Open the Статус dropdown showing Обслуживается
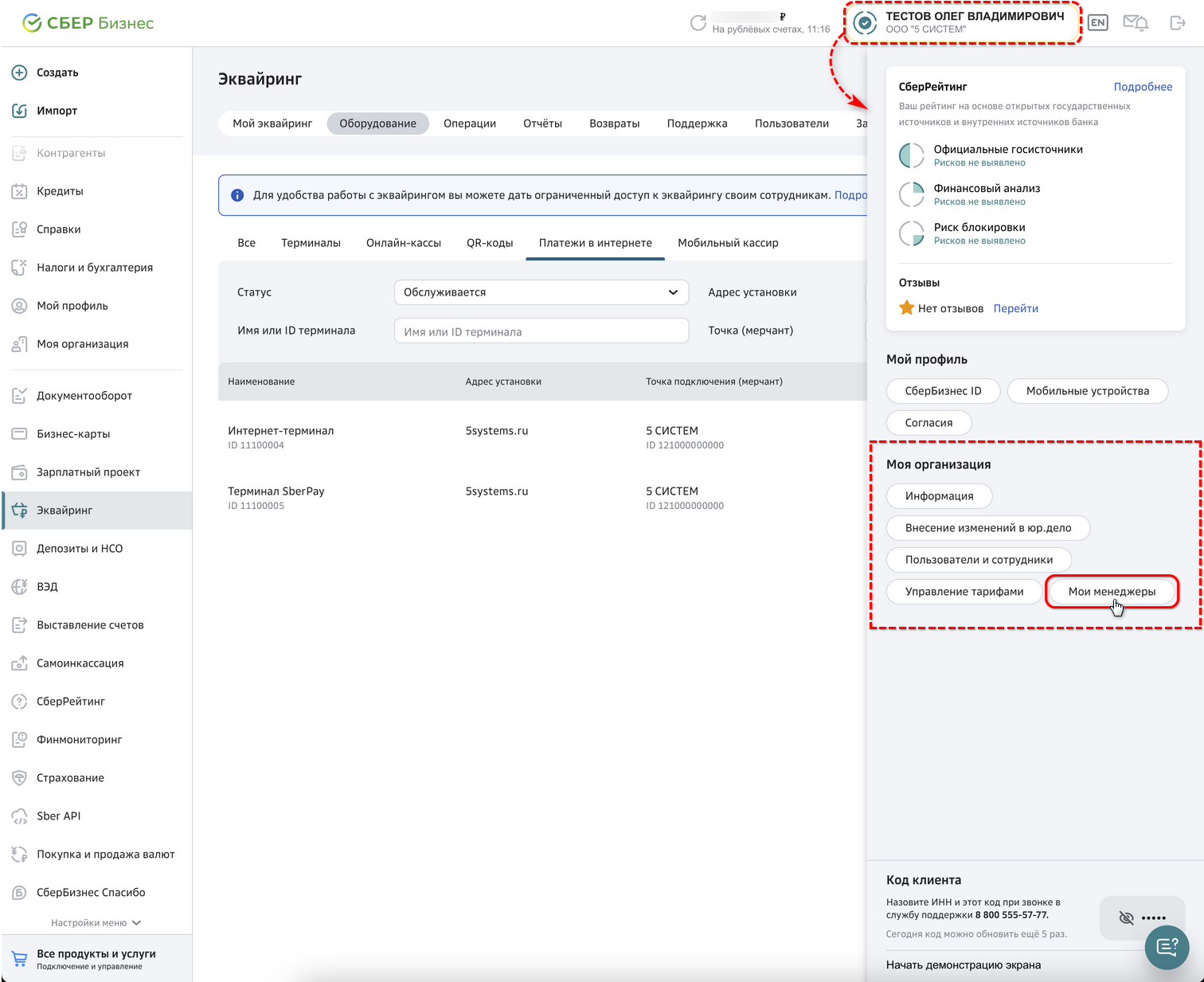This screenshot has width=1204, height=982. [541, 292]
